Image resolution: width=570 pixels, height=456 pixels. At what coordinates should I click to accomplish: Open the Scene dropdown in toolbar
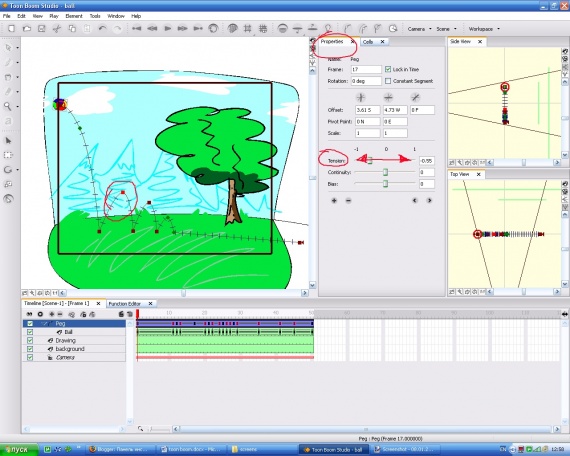point(446,29)
